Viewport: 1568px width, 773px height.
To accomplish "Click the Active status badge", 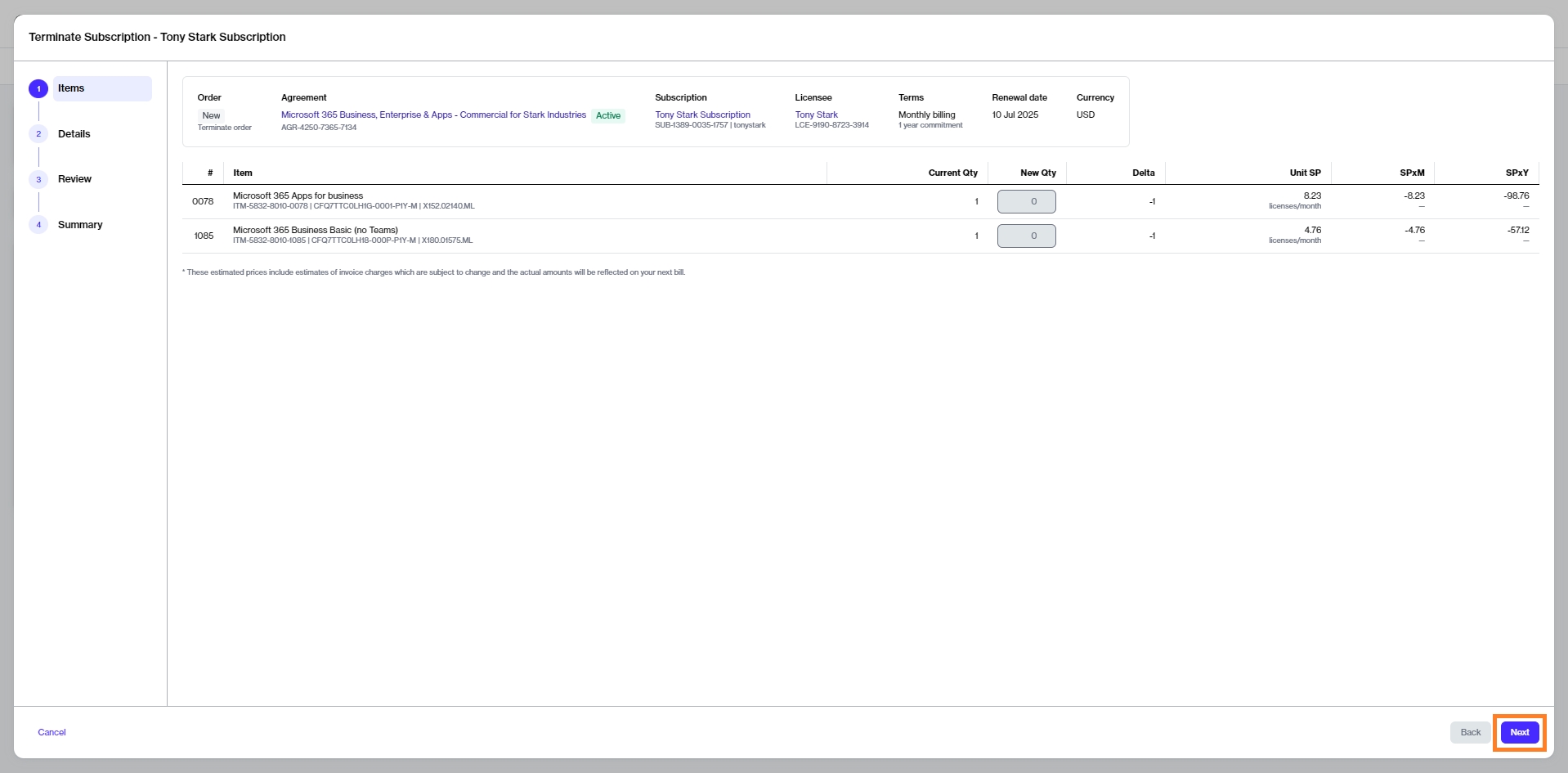I will (608, 116).
